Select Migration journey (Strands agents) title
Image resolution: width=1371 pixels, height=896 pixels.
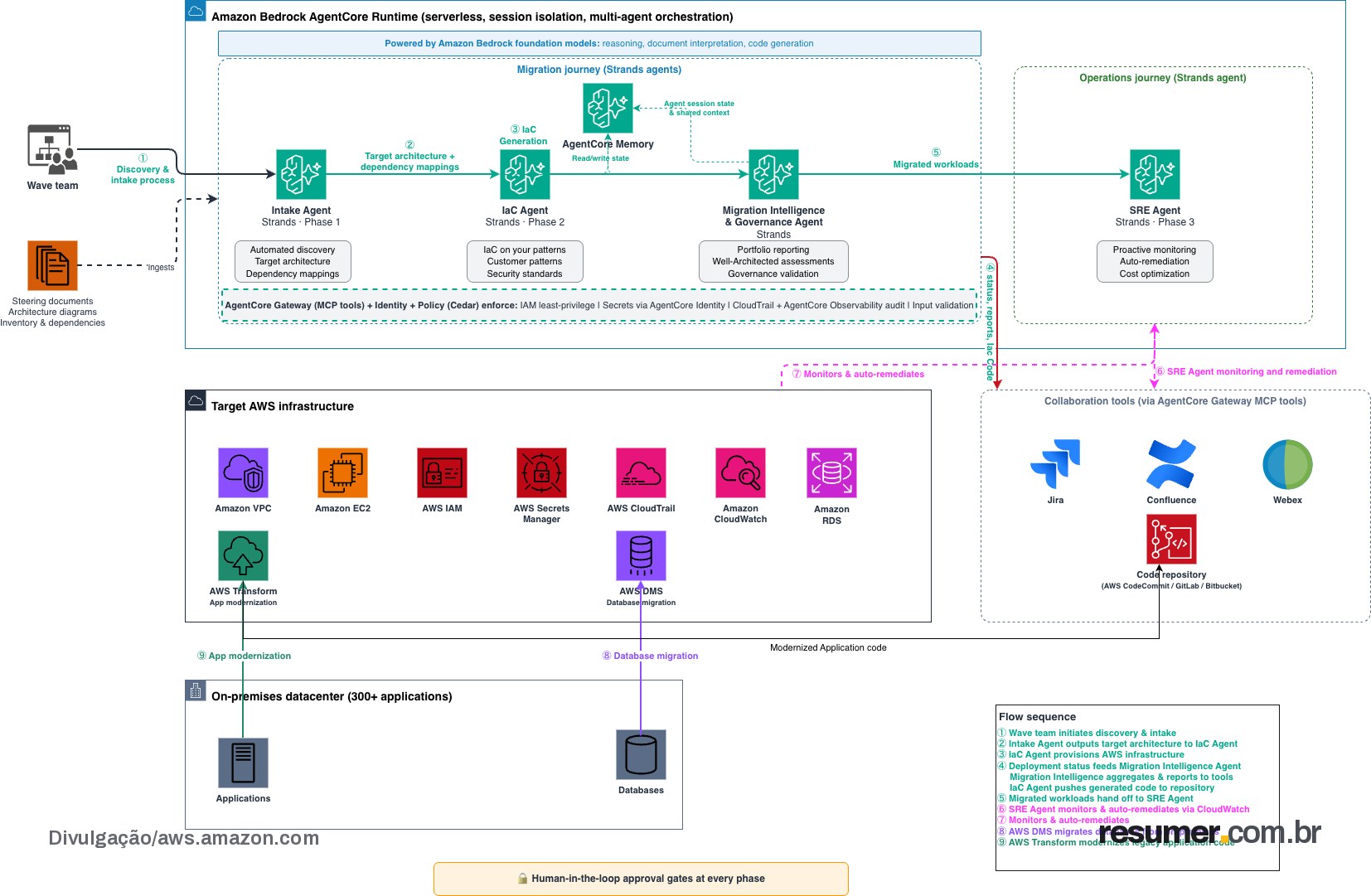point(599,70)
